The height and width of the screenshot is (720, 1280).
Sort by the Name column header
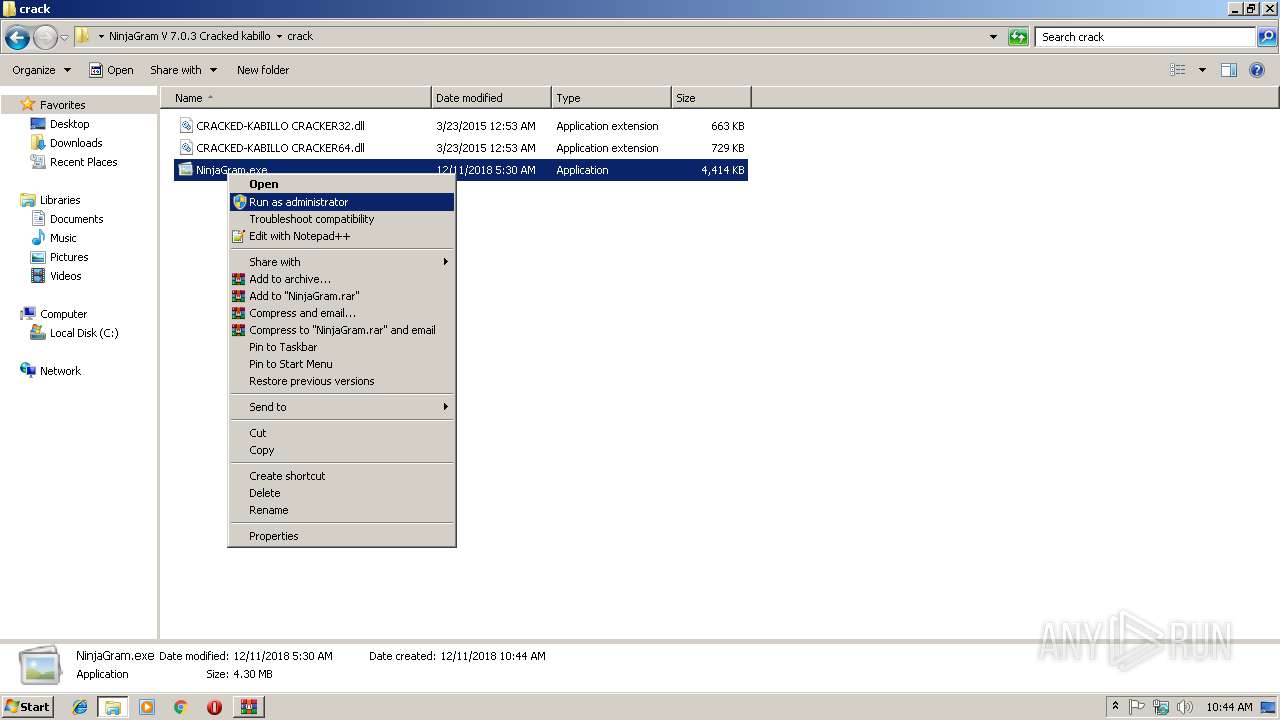pyautogui.click(x=296, y=98)
